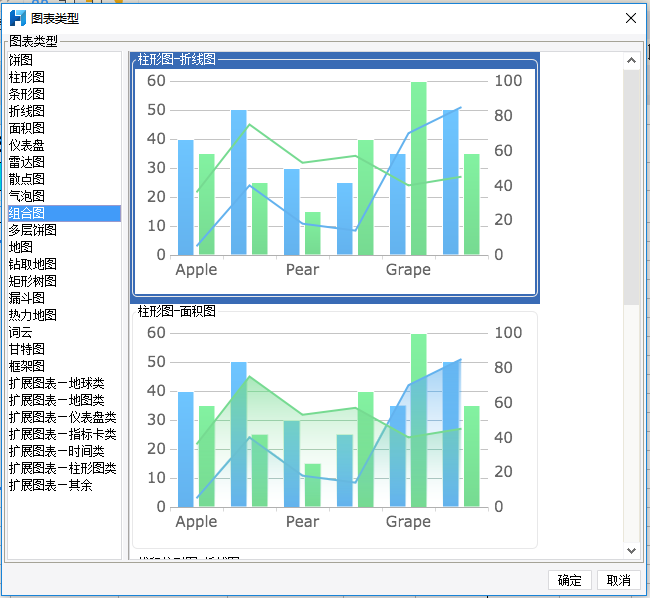Click the scrollbar down arrow

[631, 551]
